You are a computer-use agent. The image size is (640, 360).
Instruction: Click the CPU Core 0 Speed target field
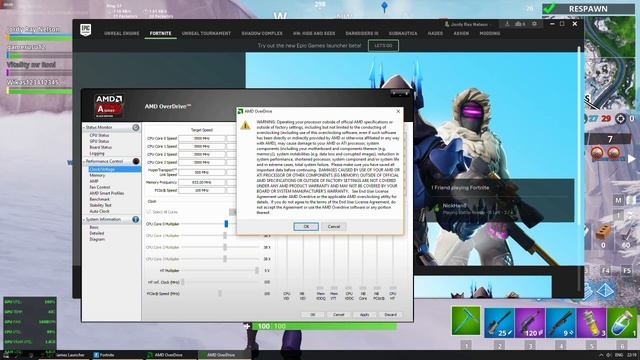click(x=202, y=138)
